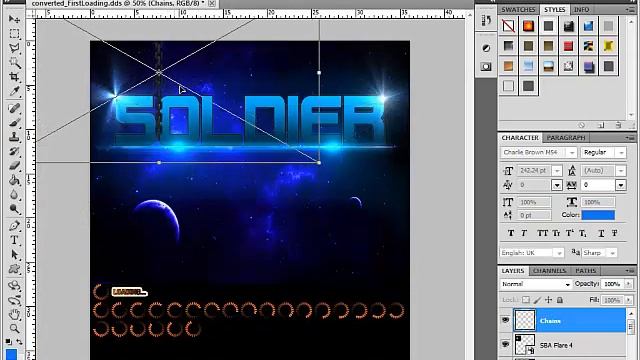Select the Path Selection tool
The width and height of the screenshot is (640, 360).
(x=14, y=255)
